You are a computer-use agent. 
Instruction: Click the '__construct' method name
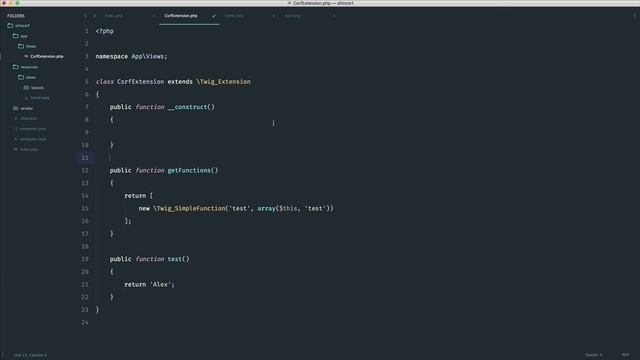click(187, 107)
